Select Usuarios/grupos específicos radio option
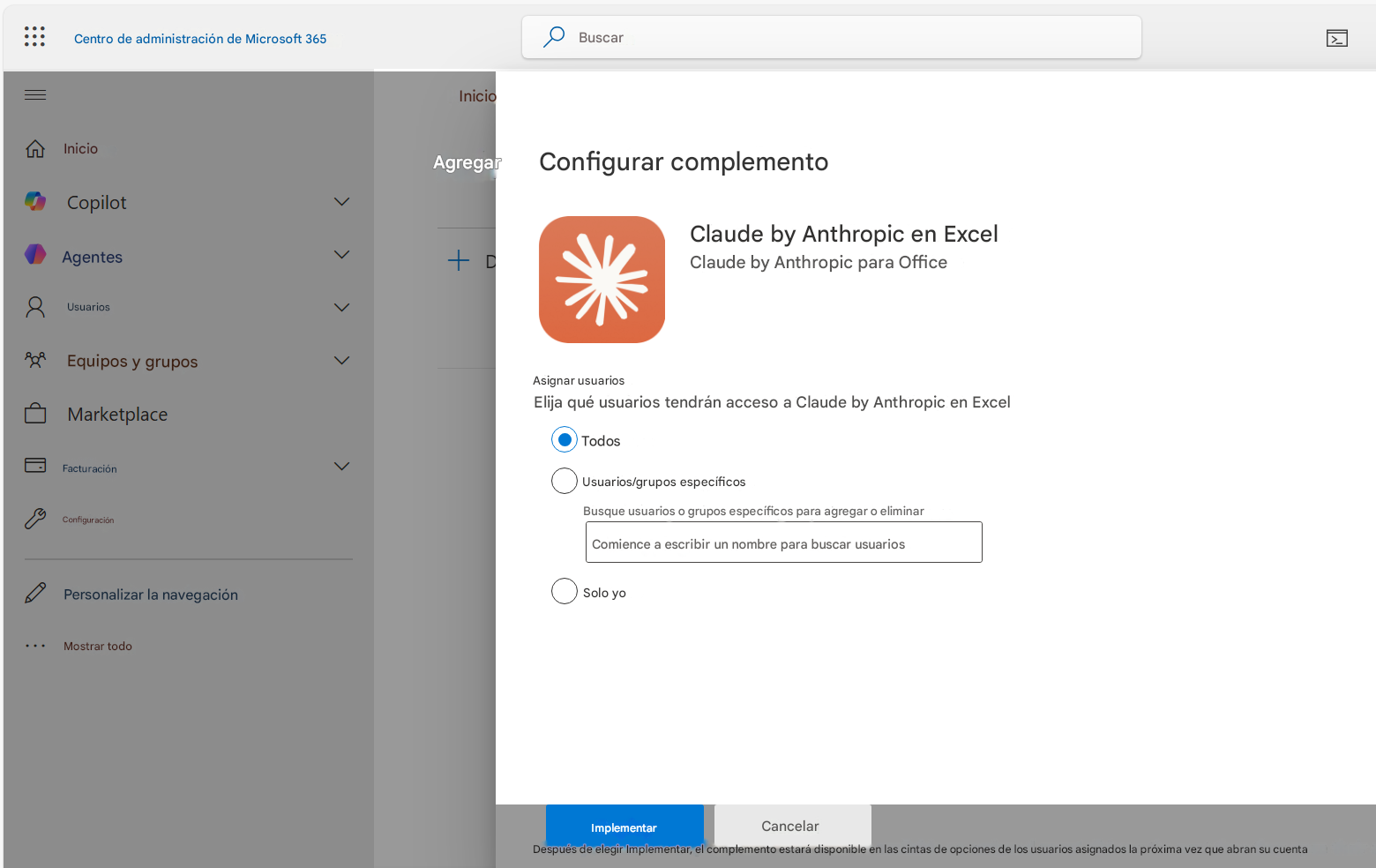This screenshot has width=1376, height=868. [x=565, y=481]
